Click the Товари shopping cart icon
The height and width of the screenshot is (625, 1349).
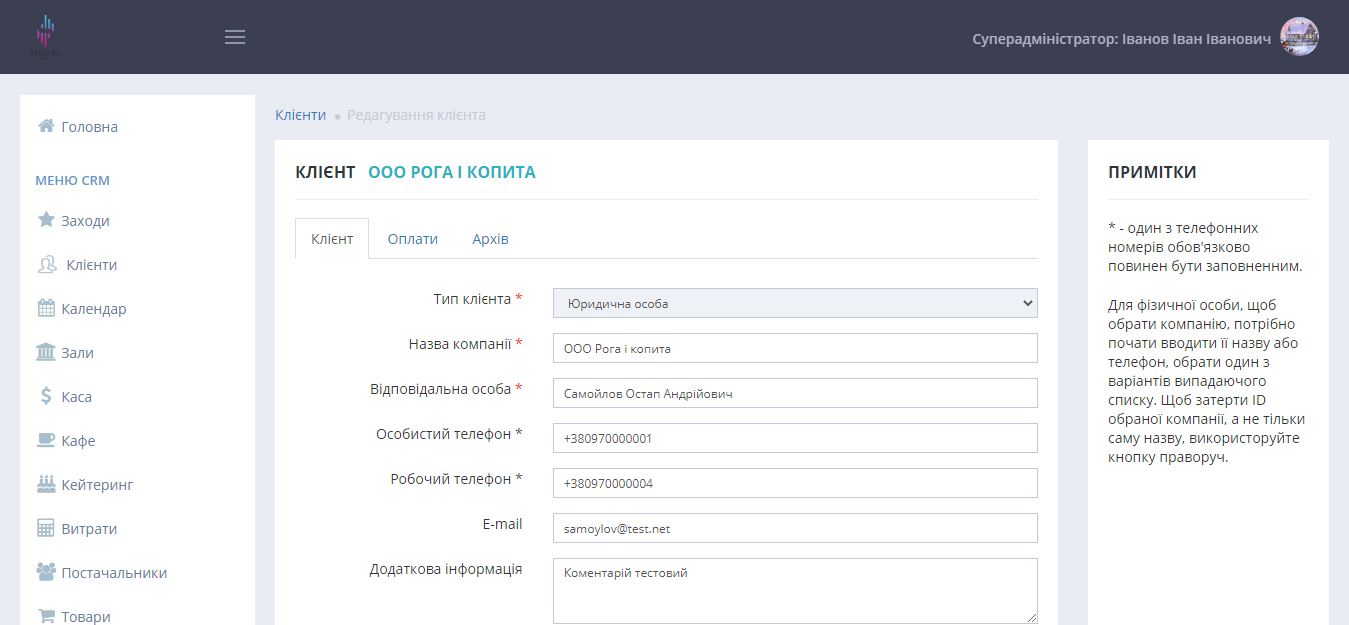coord(46,616)
